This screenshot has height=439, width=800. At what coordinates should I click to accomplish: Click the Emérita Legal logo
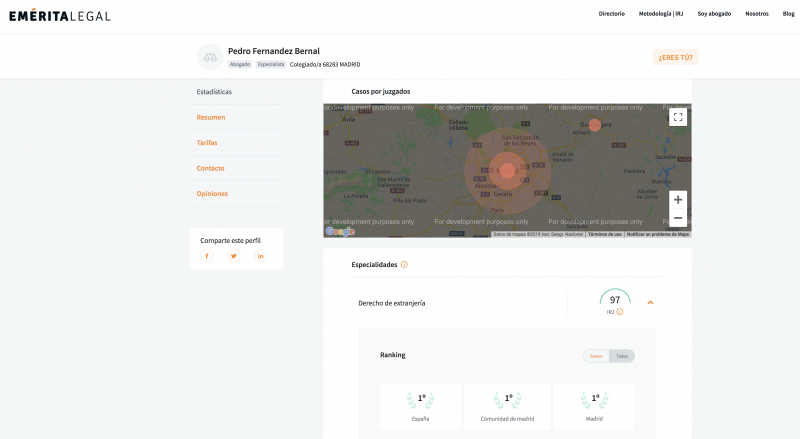pyautogui.click(x=60, y=16)
